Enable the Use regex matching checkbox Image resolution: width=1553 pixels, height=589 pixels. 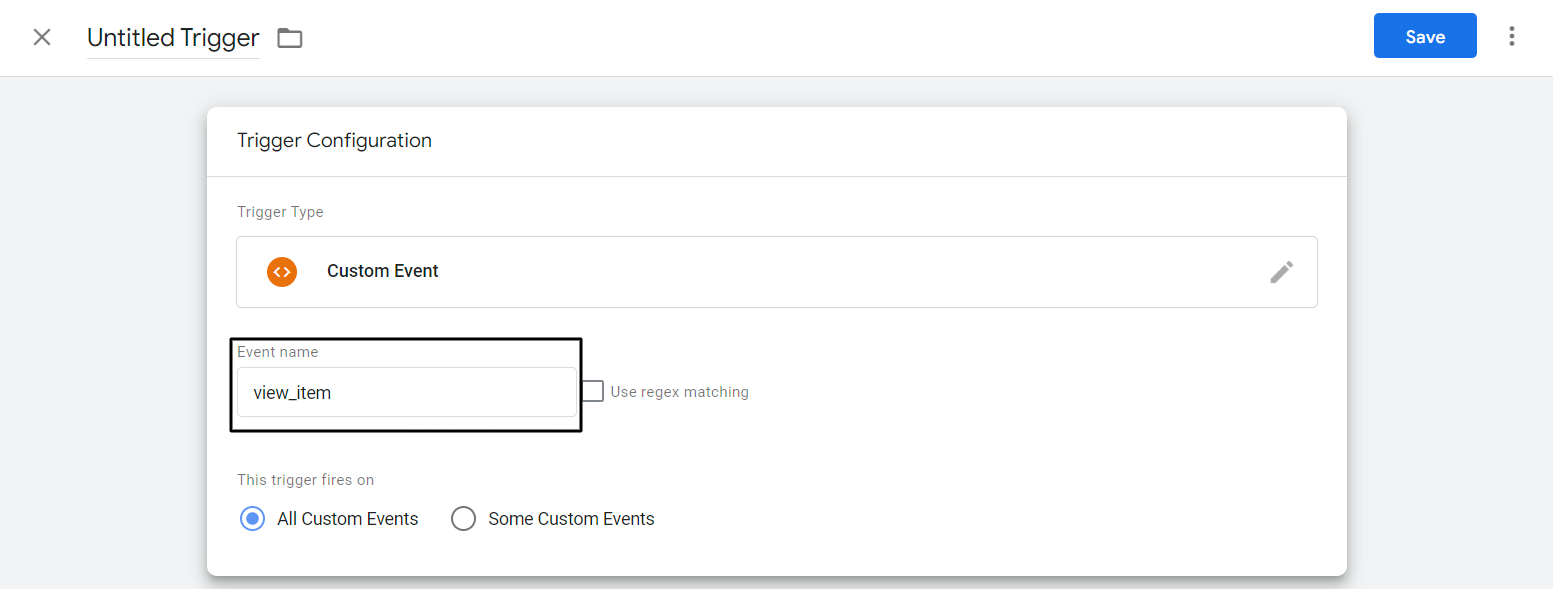[x=592, y=391]
